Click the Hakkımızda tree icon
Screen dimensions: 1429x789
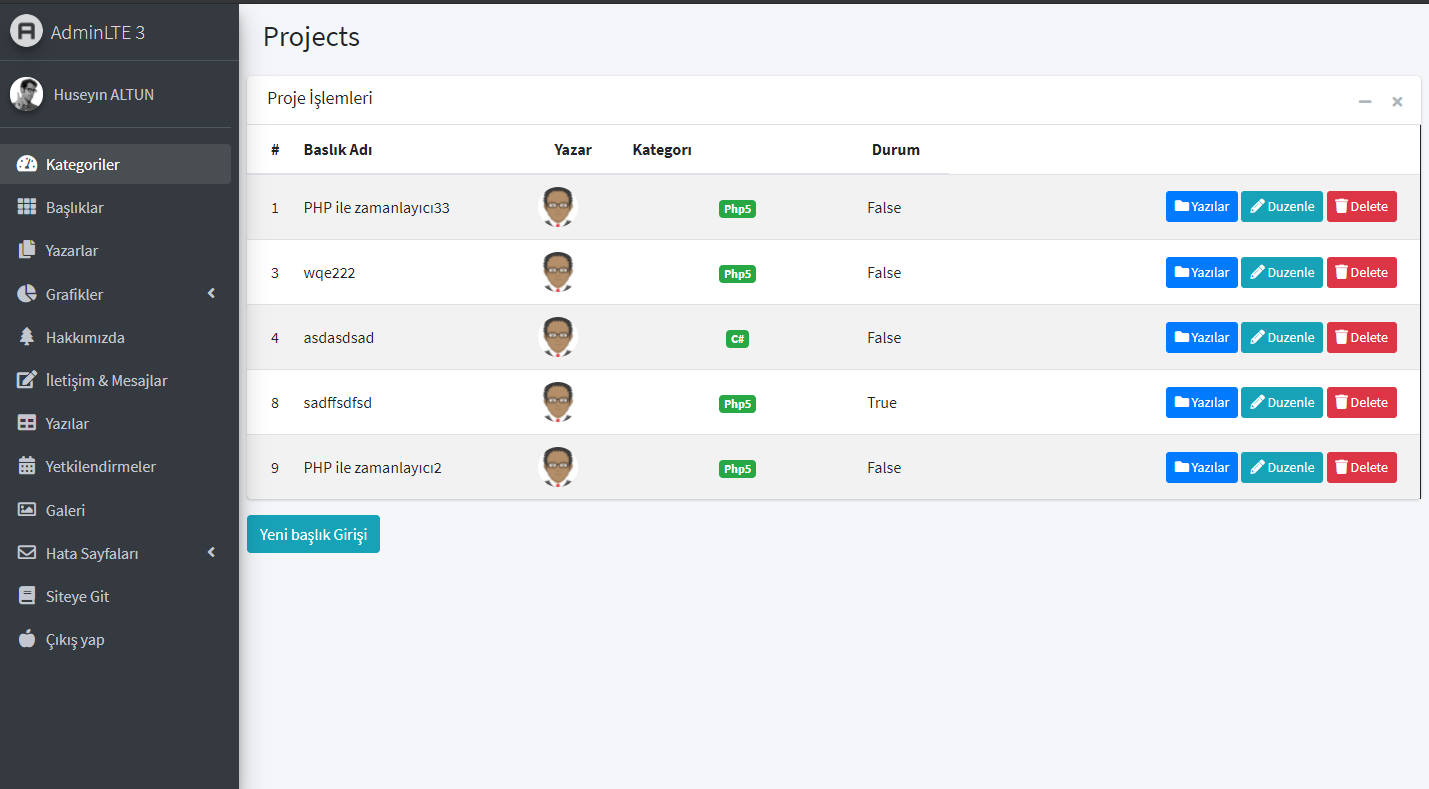[27, 337]
